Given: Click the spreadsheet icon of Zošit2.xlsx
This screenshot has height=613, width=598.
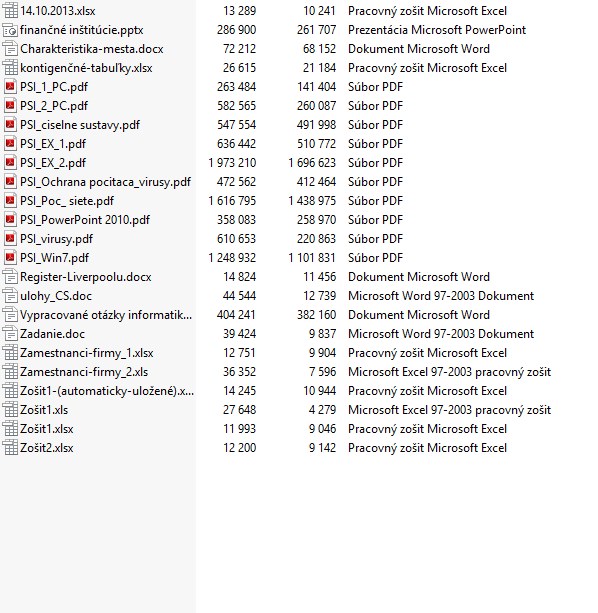Looking at the screenshot, I should point(10,448).
